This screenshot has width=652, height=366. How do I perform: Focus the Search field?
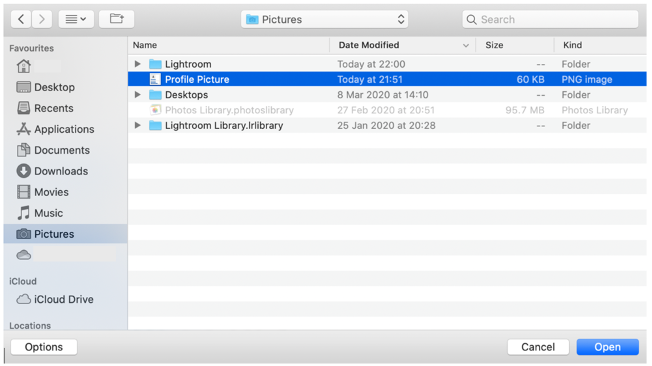[550, 19]
